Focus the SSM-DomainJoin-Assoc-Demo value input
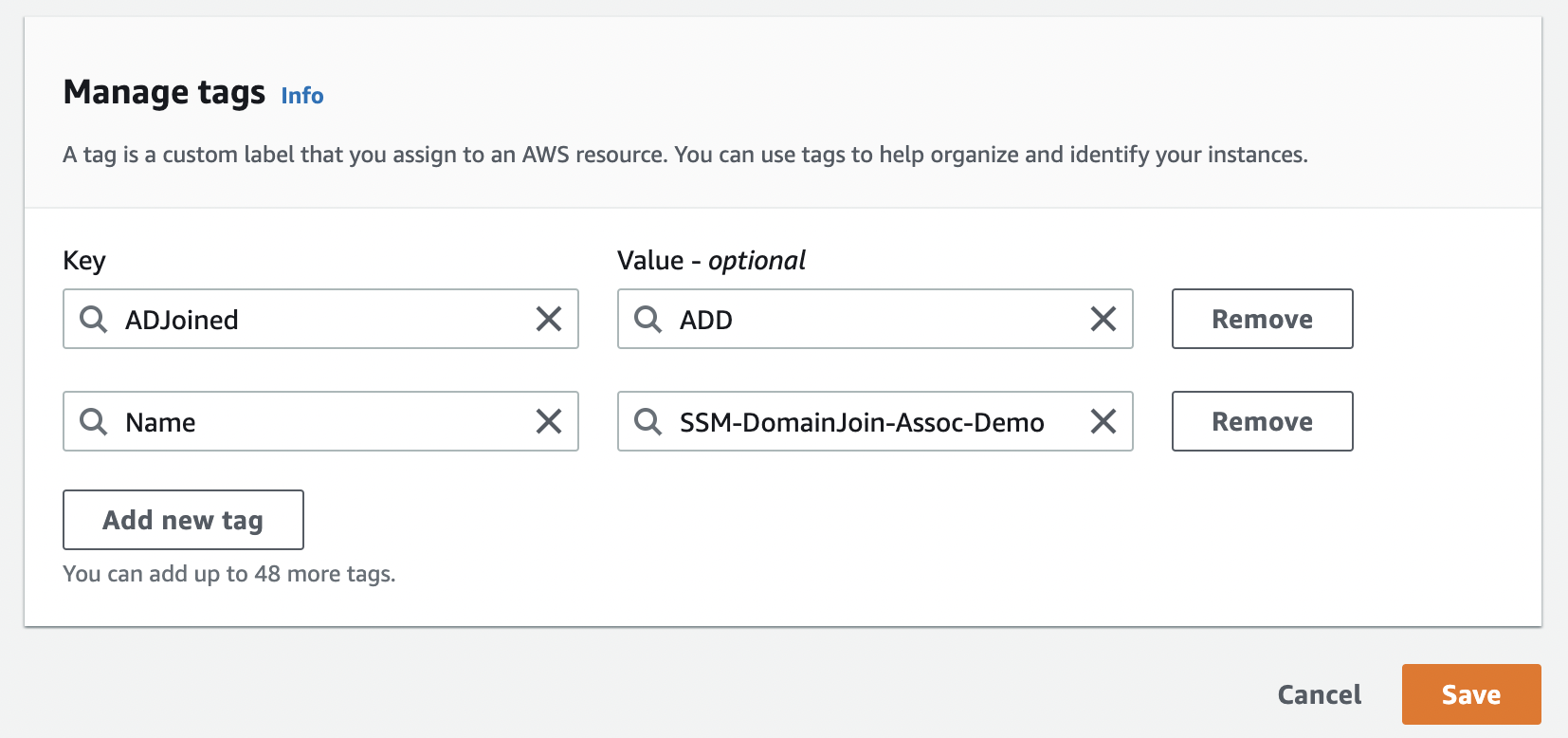1568x738 pixels. [x=861, y=422]
